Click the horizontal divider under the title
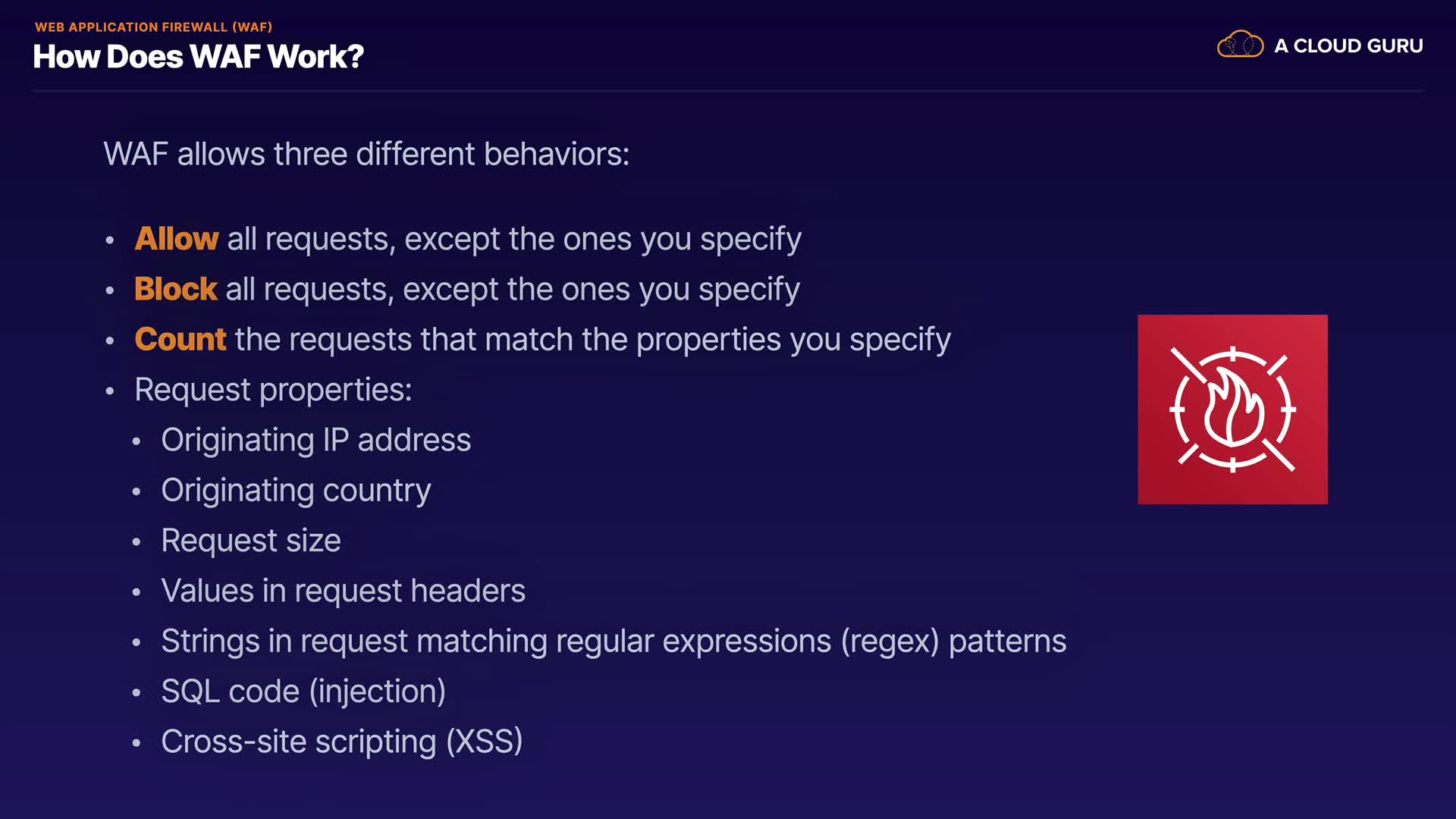The width and height of the screenshot is (1456, 819). coord(728,91)
